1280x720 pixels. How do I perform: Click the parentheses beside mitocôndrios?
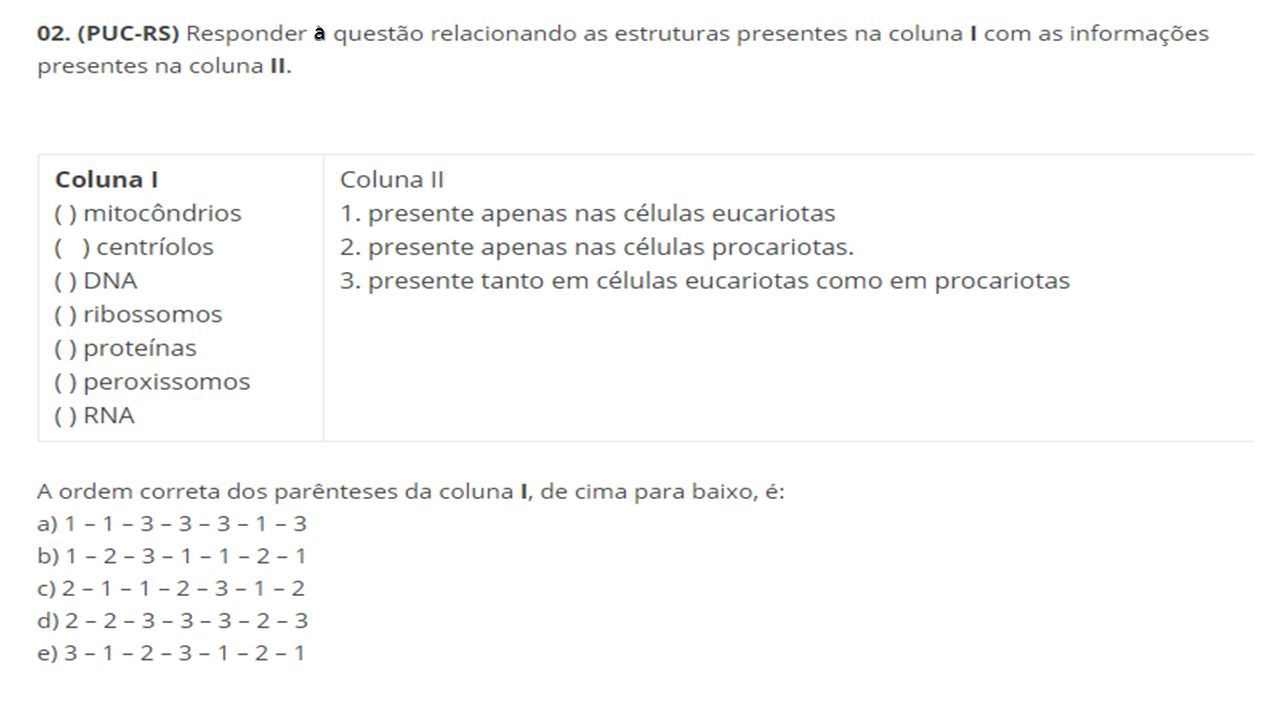point(66,213)
